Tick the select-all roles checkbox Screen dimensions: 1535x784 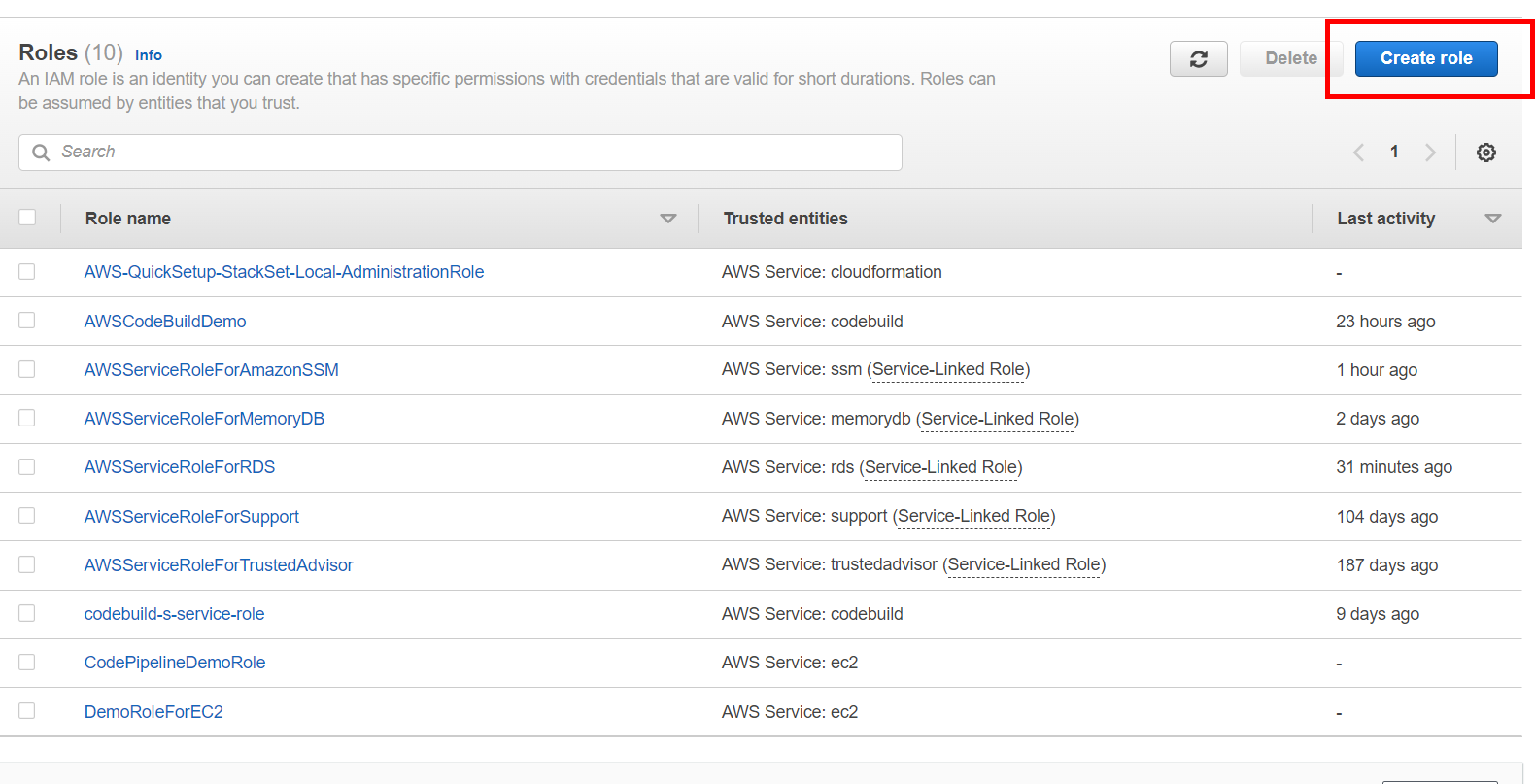pos(27,217)
